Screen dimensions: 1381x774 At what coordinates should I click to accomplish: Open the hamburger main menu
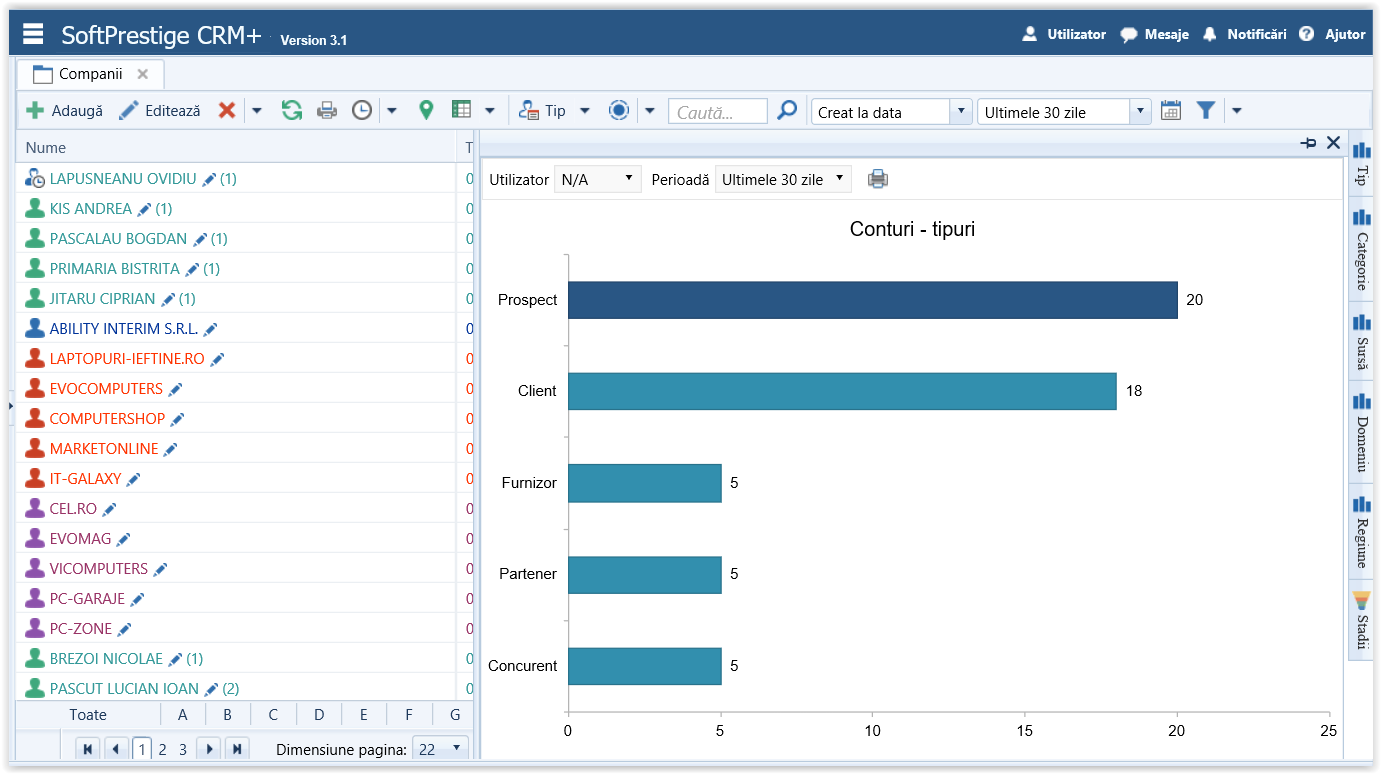[33, 34]
